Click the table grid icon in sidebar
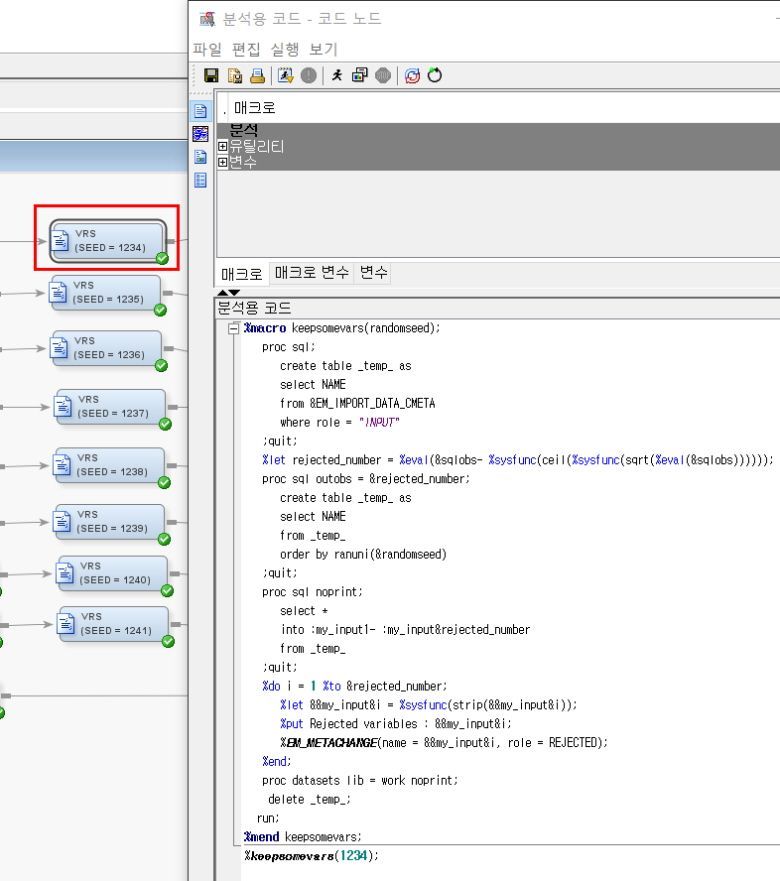 tap(200, 180)
